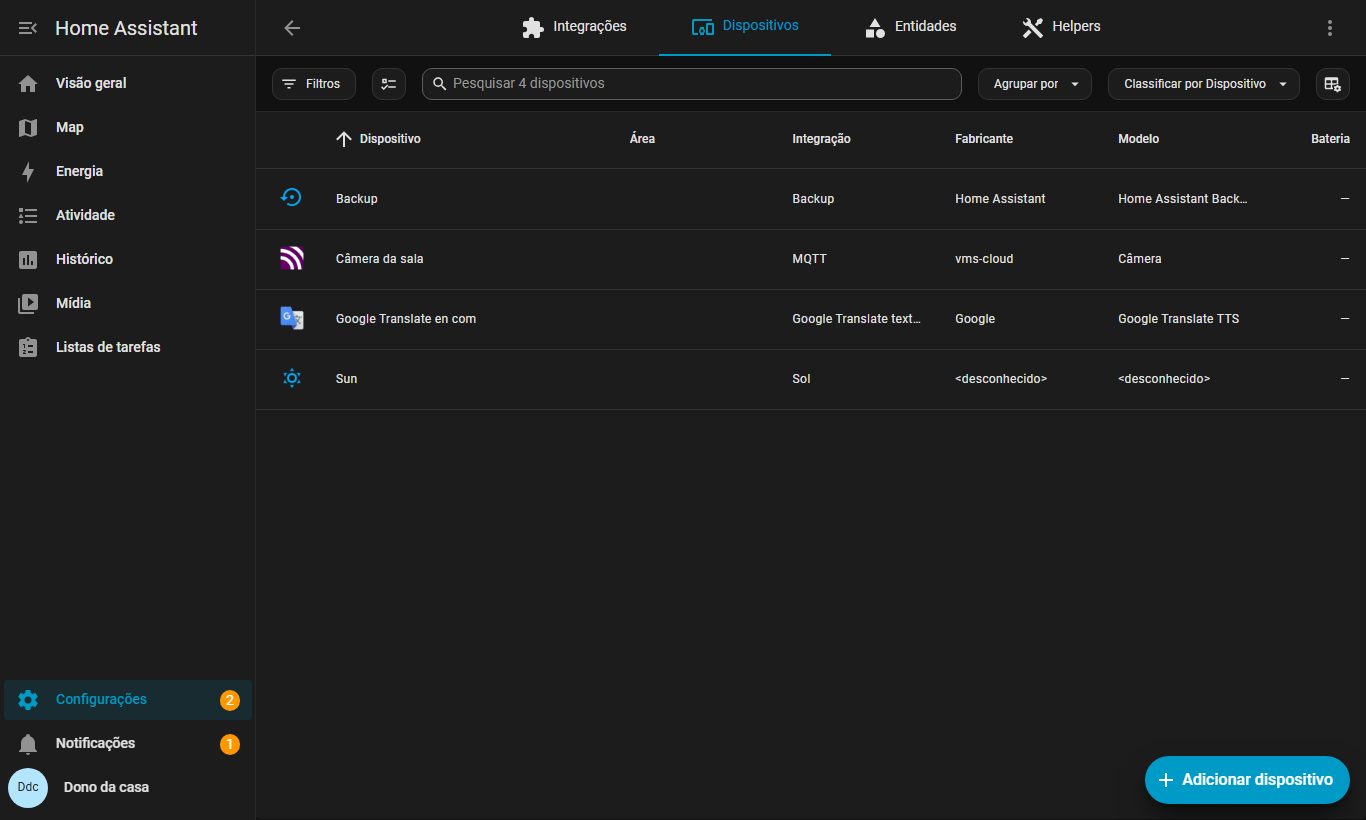Open the three-dot overflow menu

click(1330, 28)
